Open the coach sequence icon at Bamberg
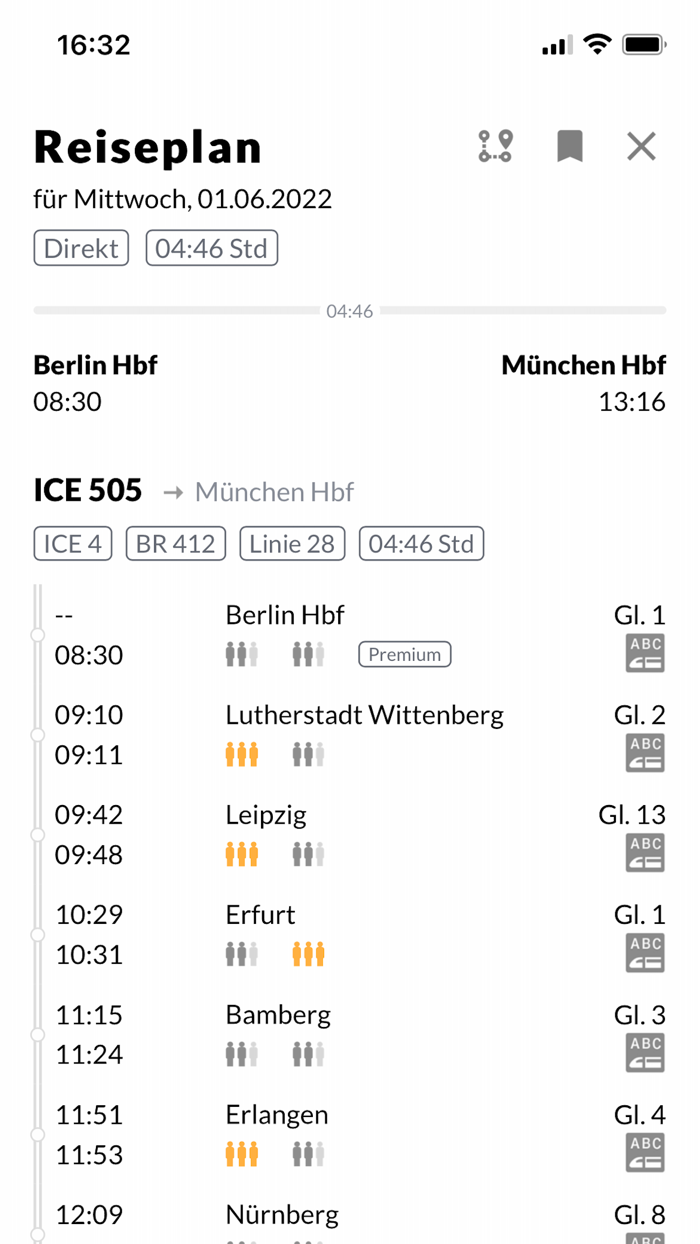This screenshot has width=700, height=1244. click(x=644, y=1052)
